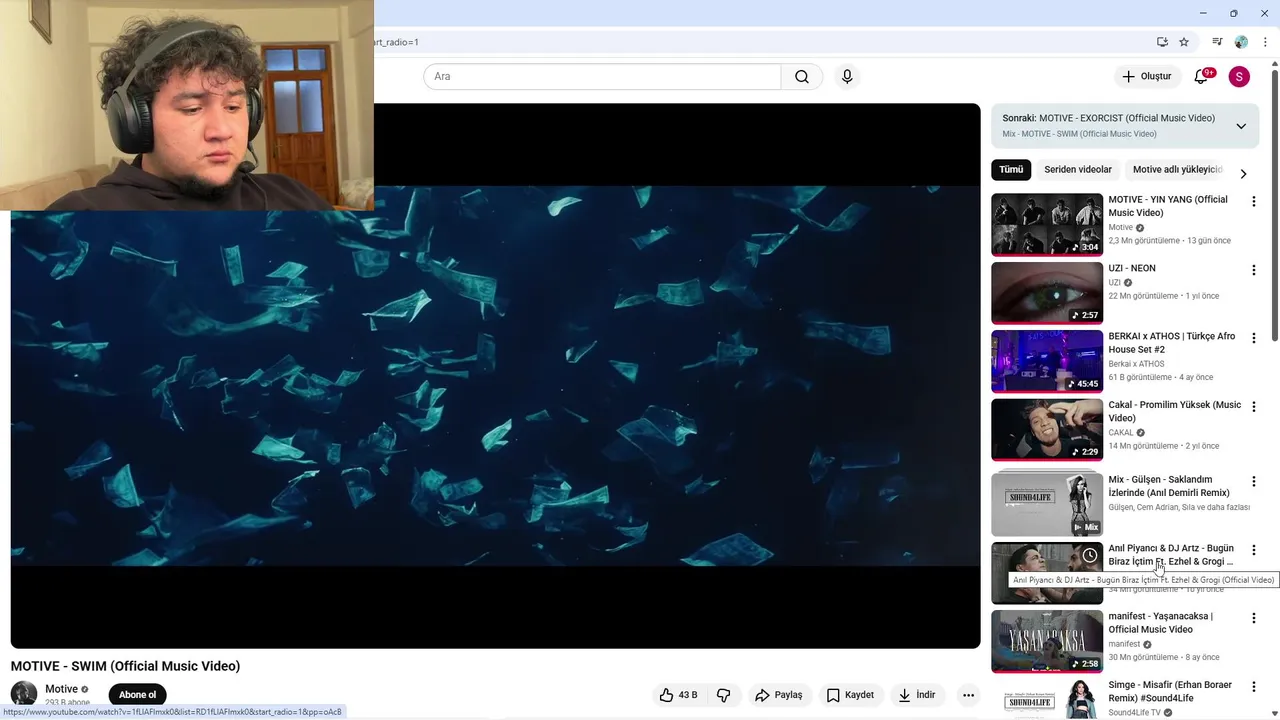Select the Tümü filter chip
Image resolution: width=1280 pixels, height=720 pixels.
point(1011,170)
